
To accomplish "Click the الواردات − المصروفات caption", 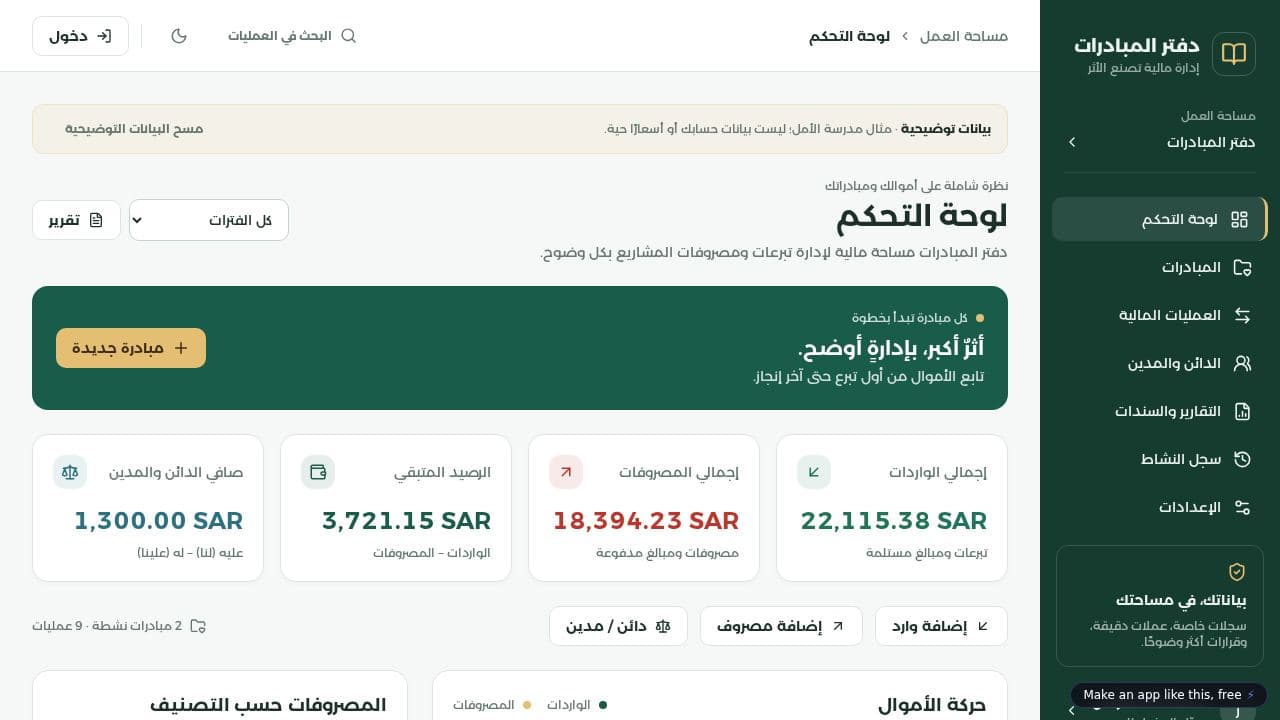I will coord(432,553).
